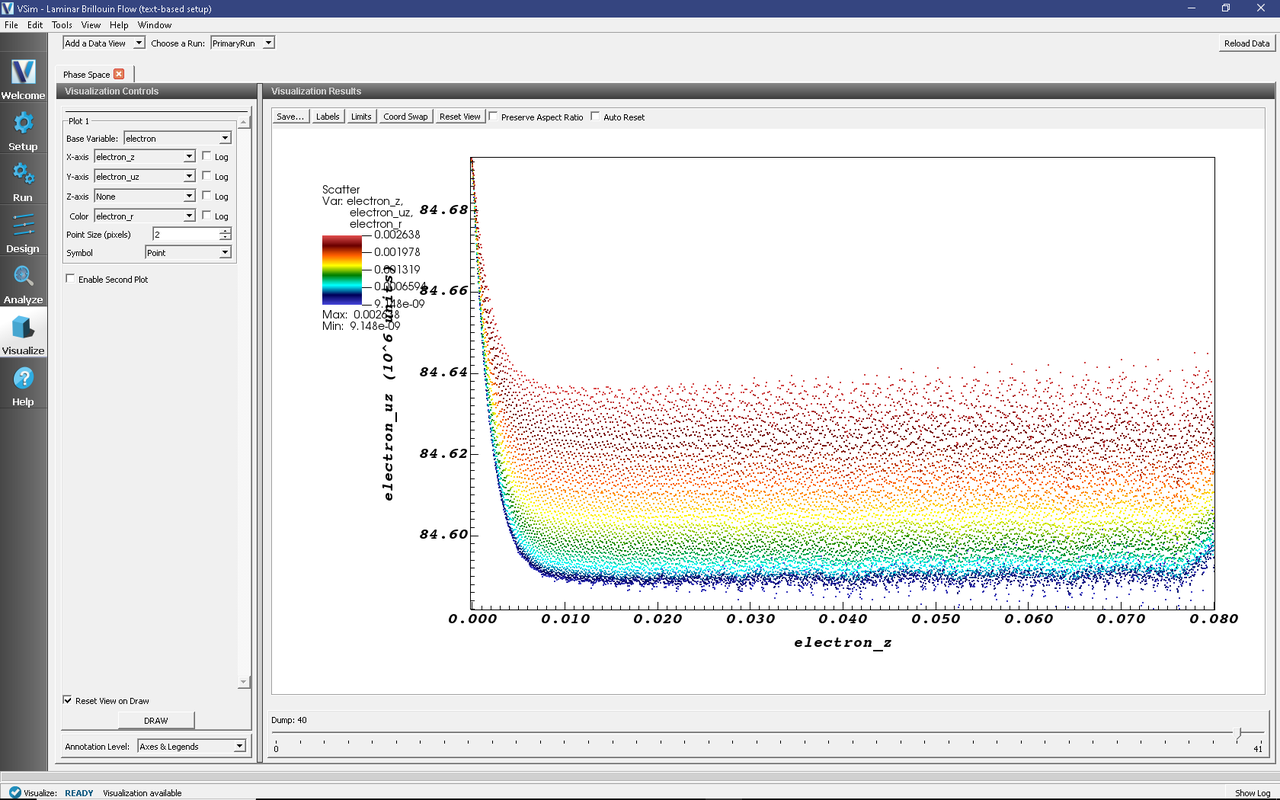Image resolution: width=1280 pixels, height=800 pixels.
Task: Open the Help question mark icon
Action: (23, 379)
